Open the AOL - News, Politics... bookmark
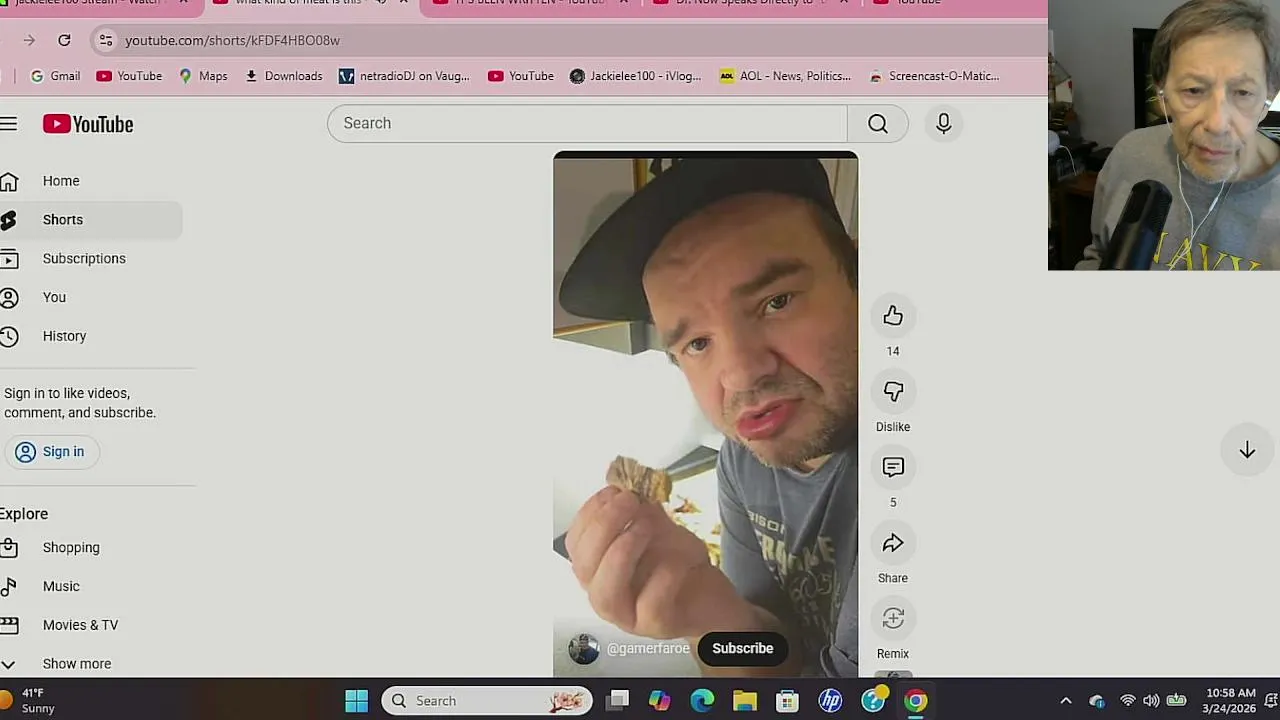Viewport: 1280px width, 720px height. pyautogui.click(x=785, y=76)
